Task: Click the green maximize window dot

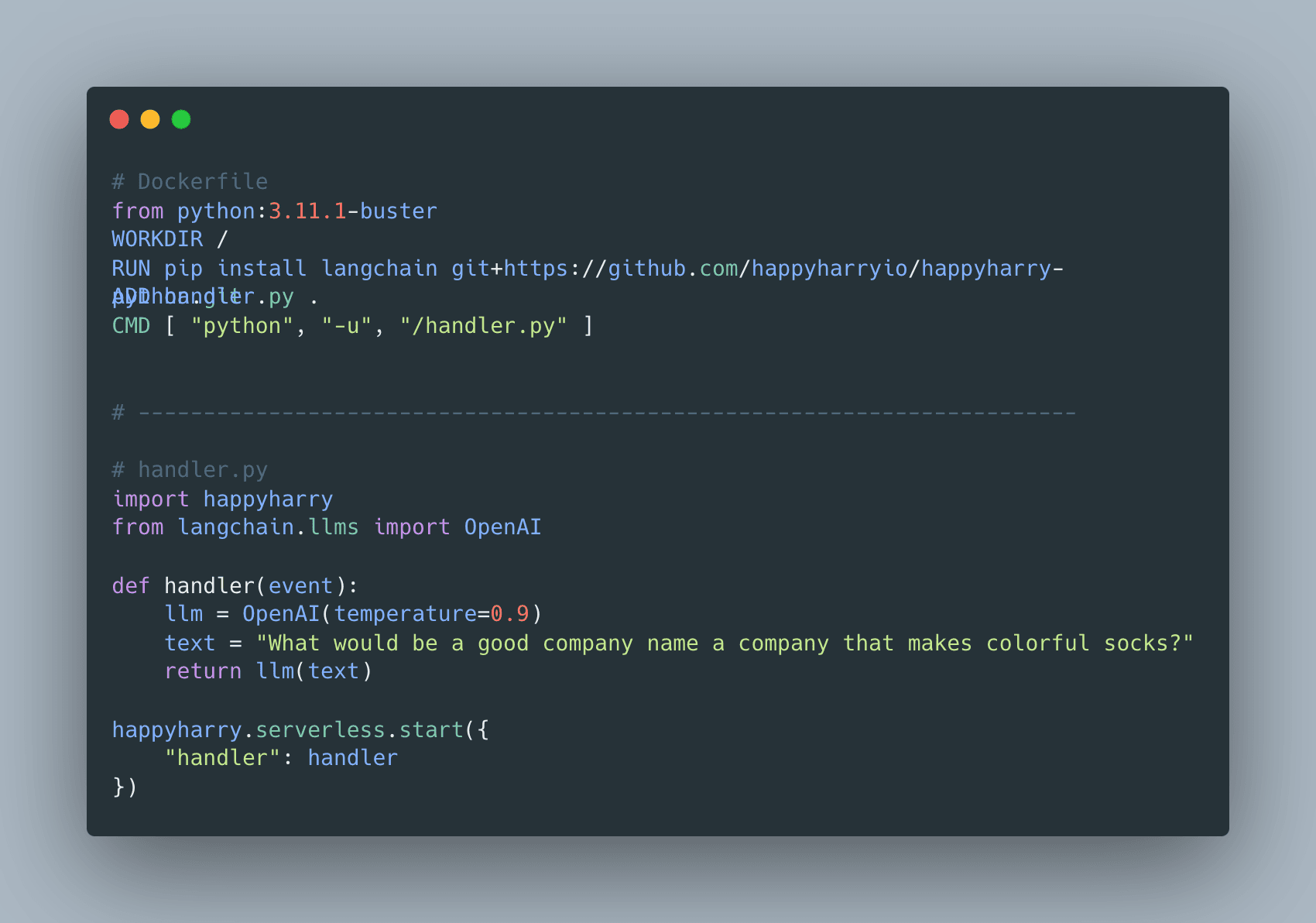Action: pyautogui.click(x=181, y=119)
